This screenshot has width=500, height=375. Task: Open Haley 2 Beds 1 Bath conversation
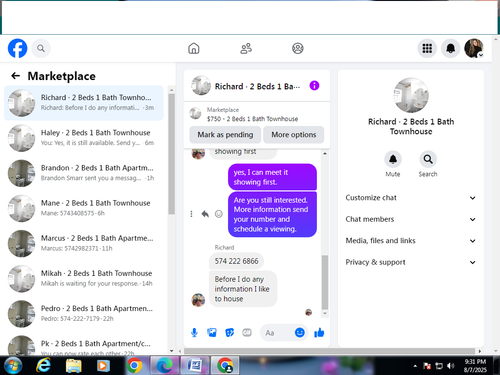pyautogui.click(x=84, y=138)
